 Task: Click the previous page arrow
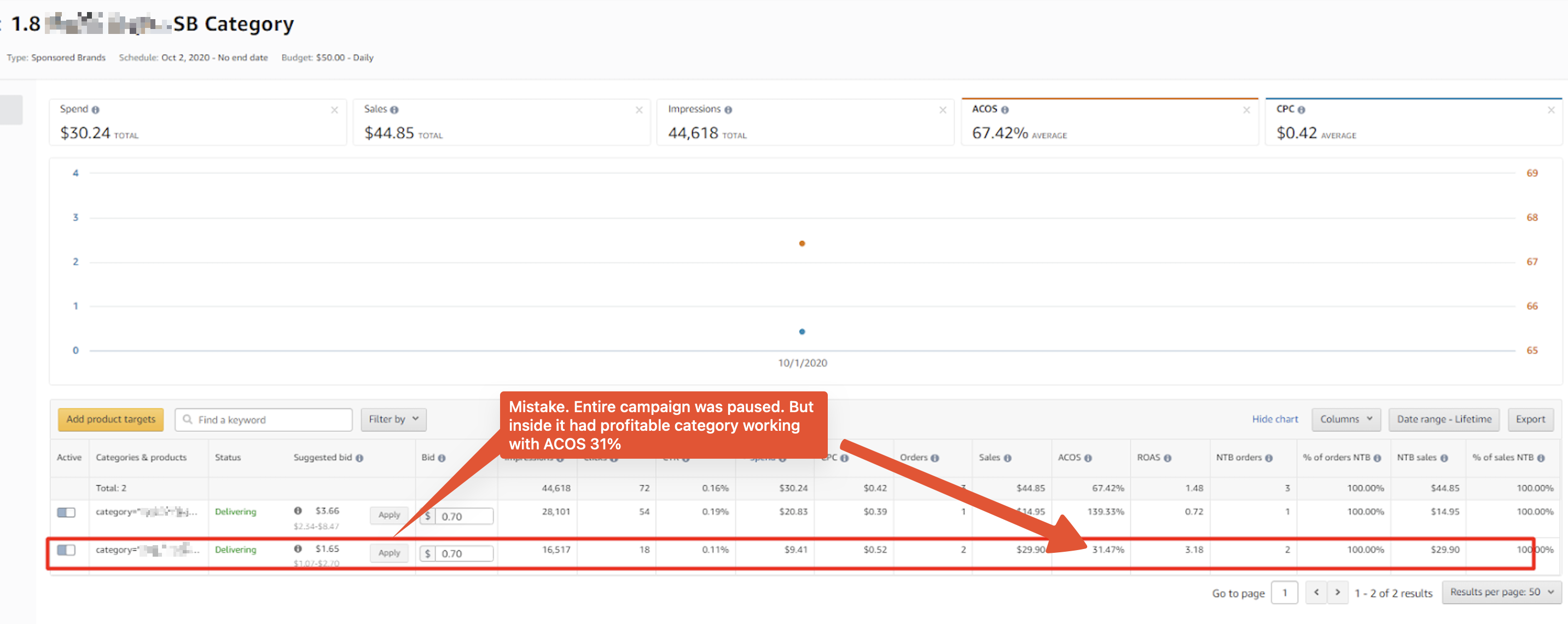pos(1316,592)
